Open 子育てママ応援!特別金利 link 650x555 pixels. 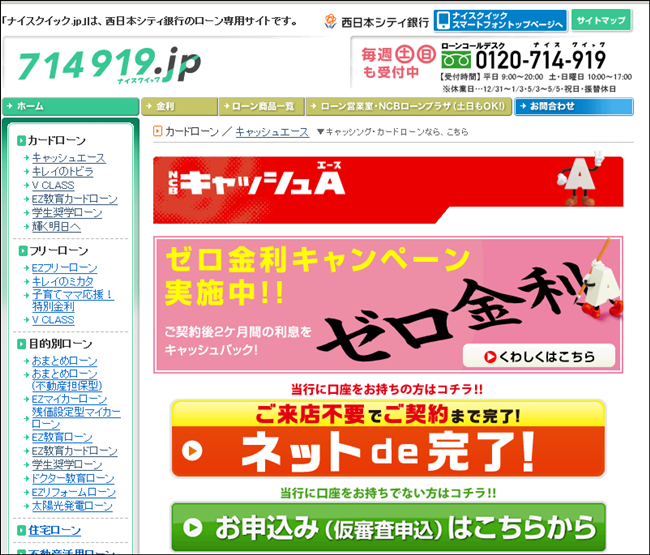pos(73,301)
